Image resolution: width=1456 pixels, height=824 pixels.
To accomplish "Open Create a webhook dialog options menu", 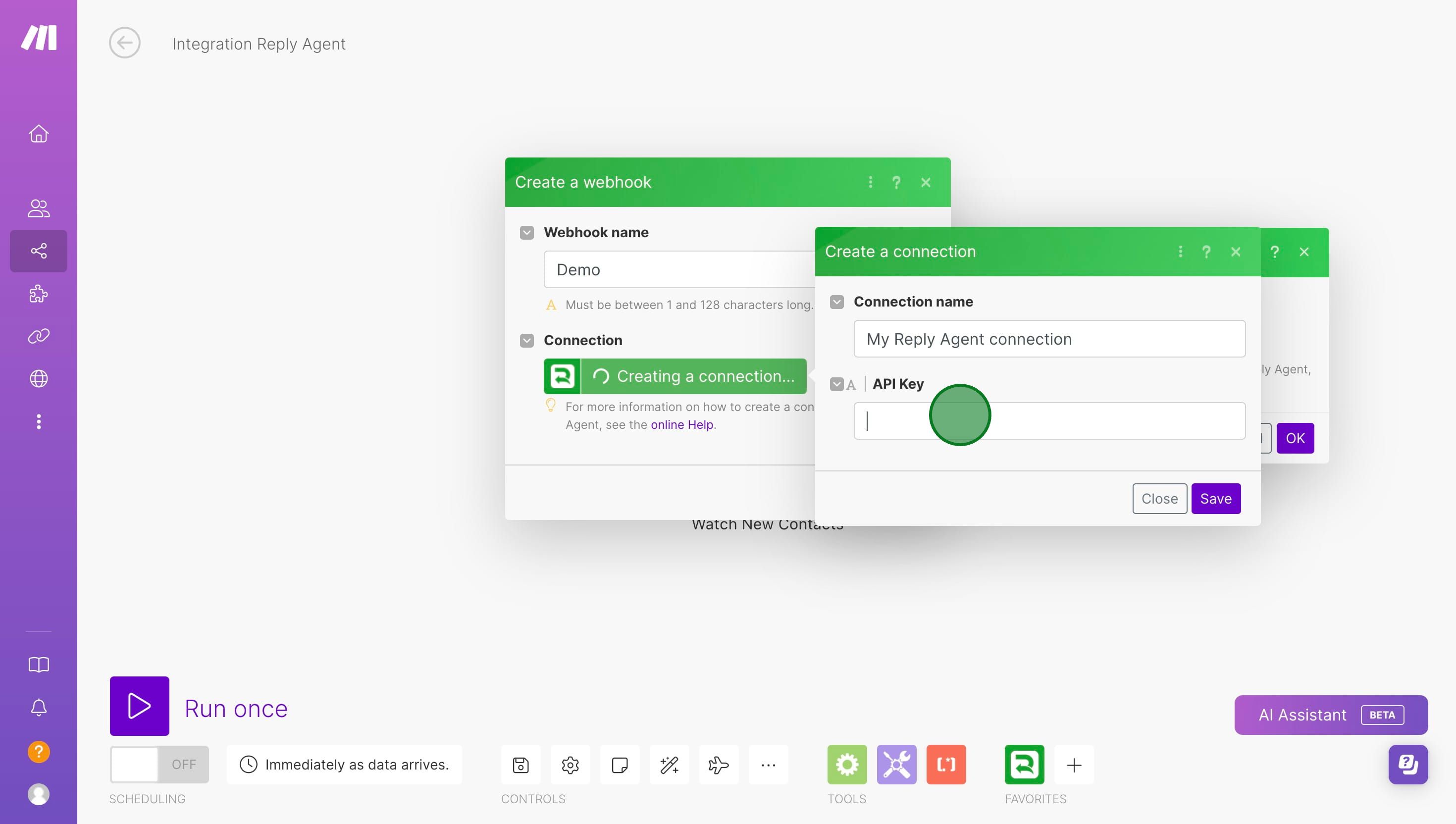I will click(x=870, y=182).
